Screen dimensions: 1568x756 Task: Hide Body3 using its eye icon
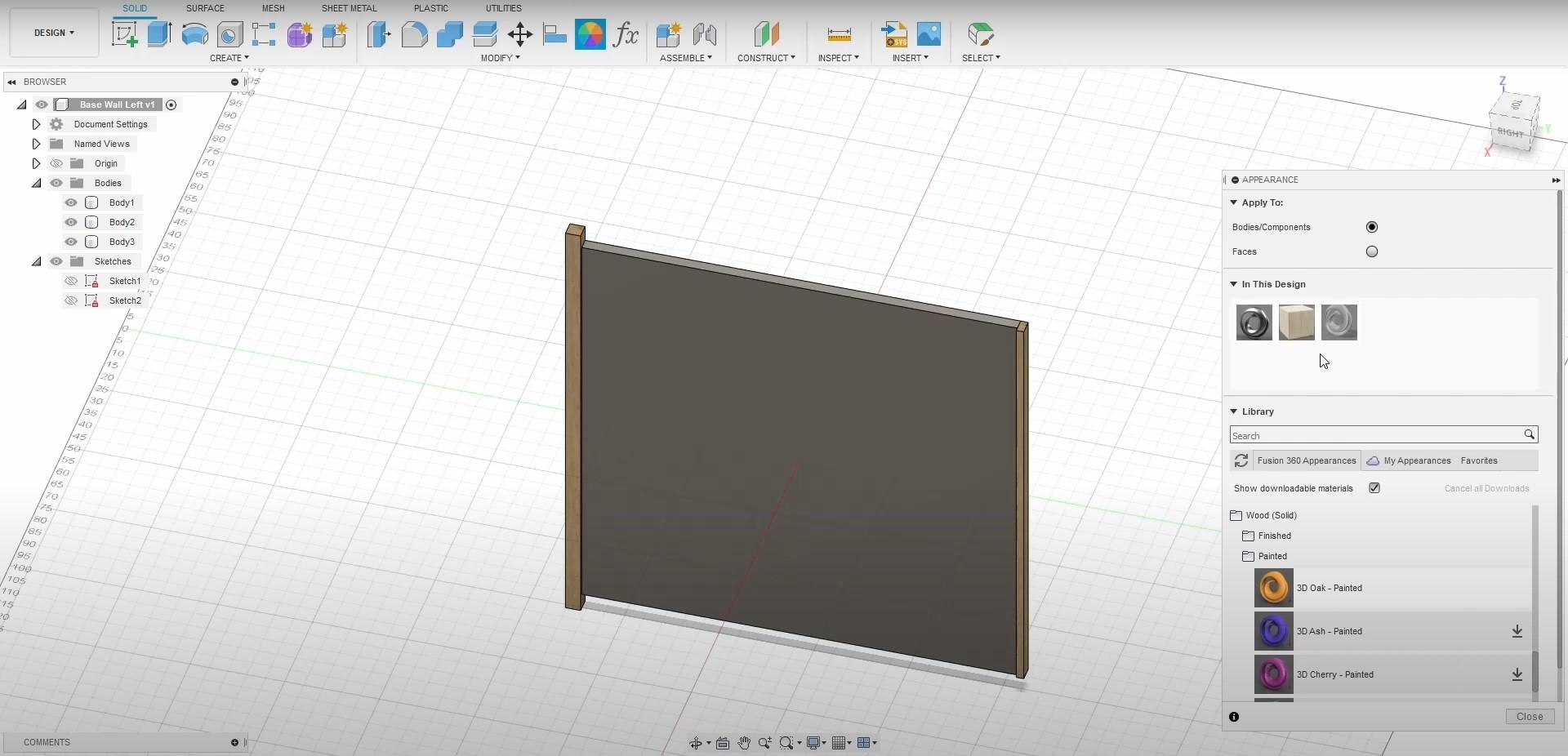click(x=71, y=242)
